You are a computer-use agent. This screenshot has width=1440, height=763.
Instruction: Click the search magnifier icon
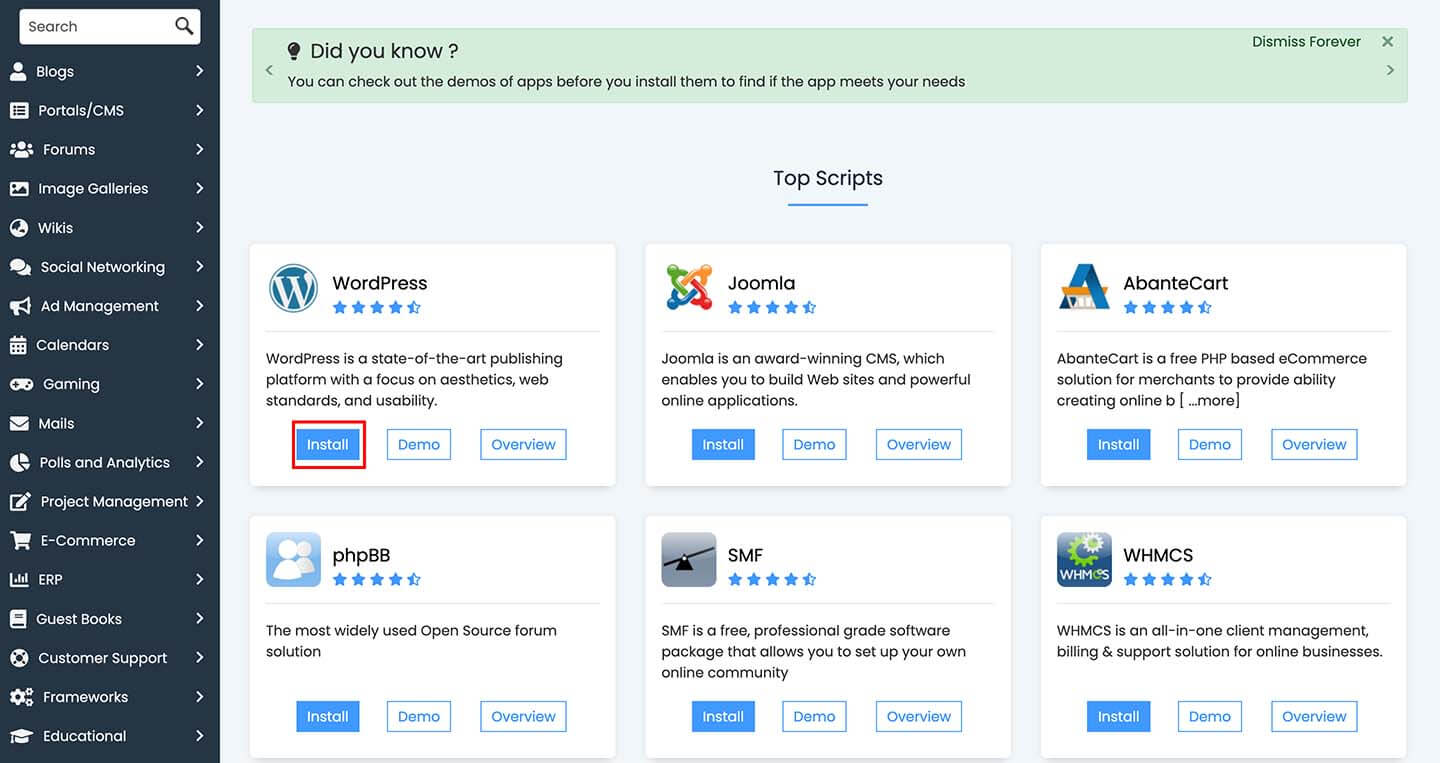[184, 26]
